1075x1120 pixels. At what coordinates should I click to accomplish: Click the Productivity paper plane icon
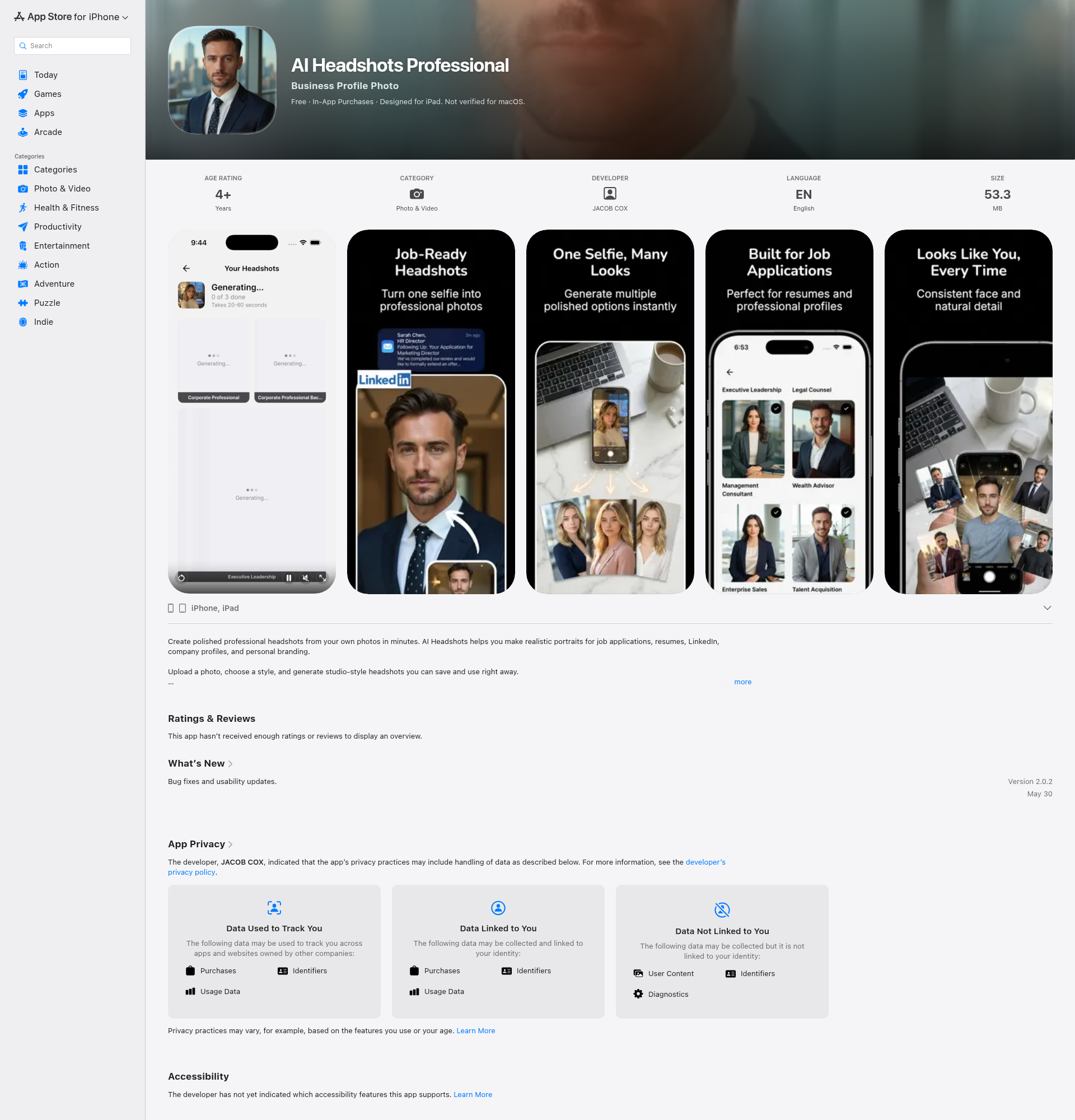coord(23,227)
